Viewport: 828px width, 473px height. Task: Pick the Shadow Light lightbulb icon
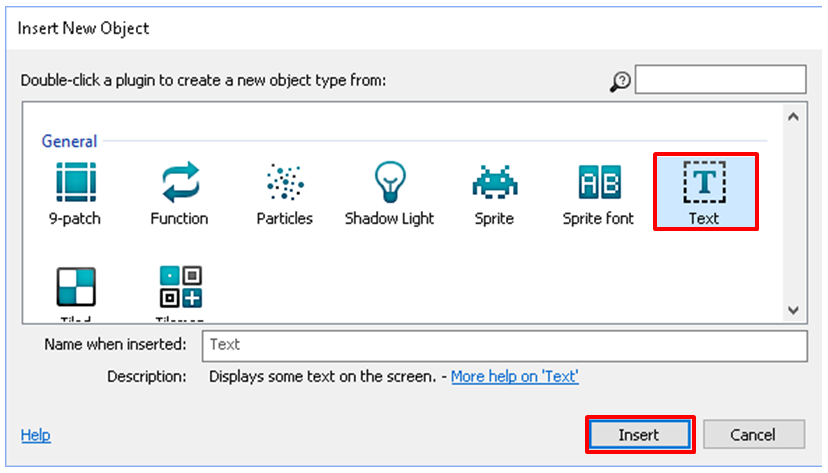(x=389, y=183)
